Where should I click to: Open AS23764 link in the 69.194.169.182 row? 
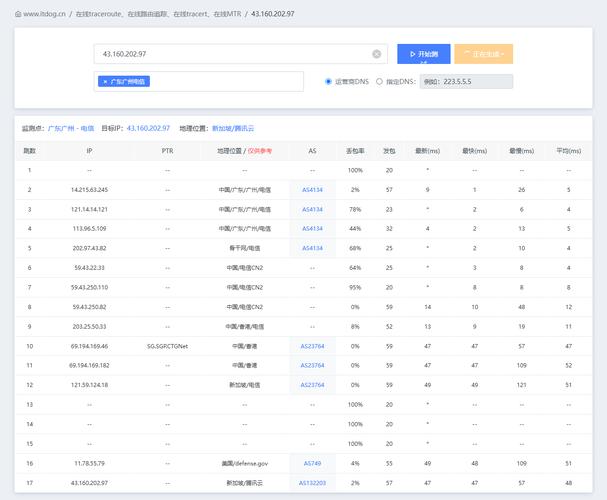tap(312, 365)
